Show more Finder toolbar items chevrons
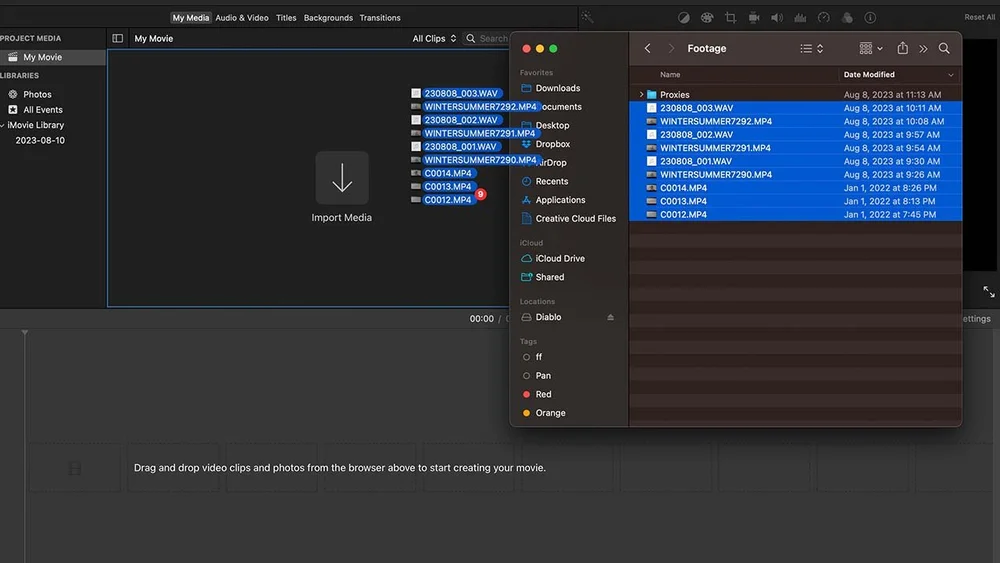This screenshot has height=563, width=1000. click(923, 48)
